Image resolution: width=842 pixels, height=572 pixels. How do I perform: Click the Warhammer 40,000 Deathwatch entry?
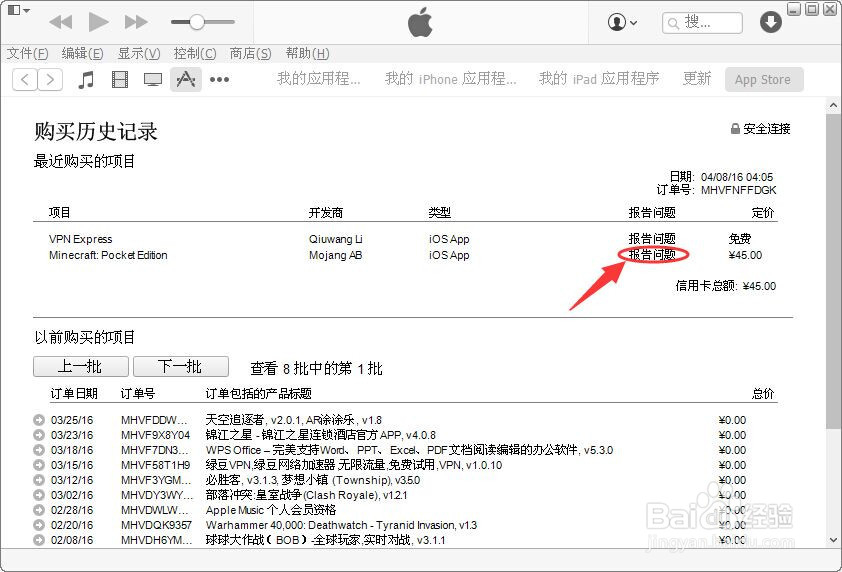coord(341,525)
